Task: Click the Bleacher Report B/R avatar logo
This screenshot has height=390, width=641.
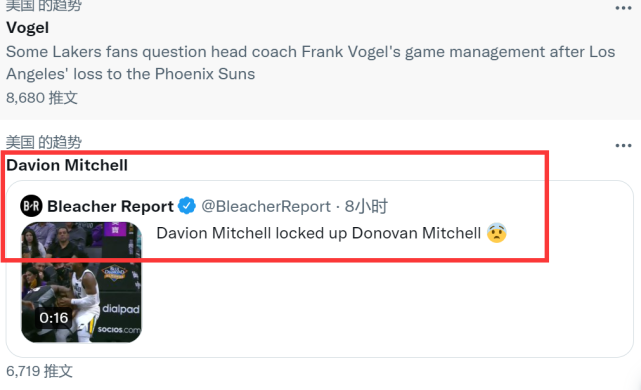Action: pos(31,206)
